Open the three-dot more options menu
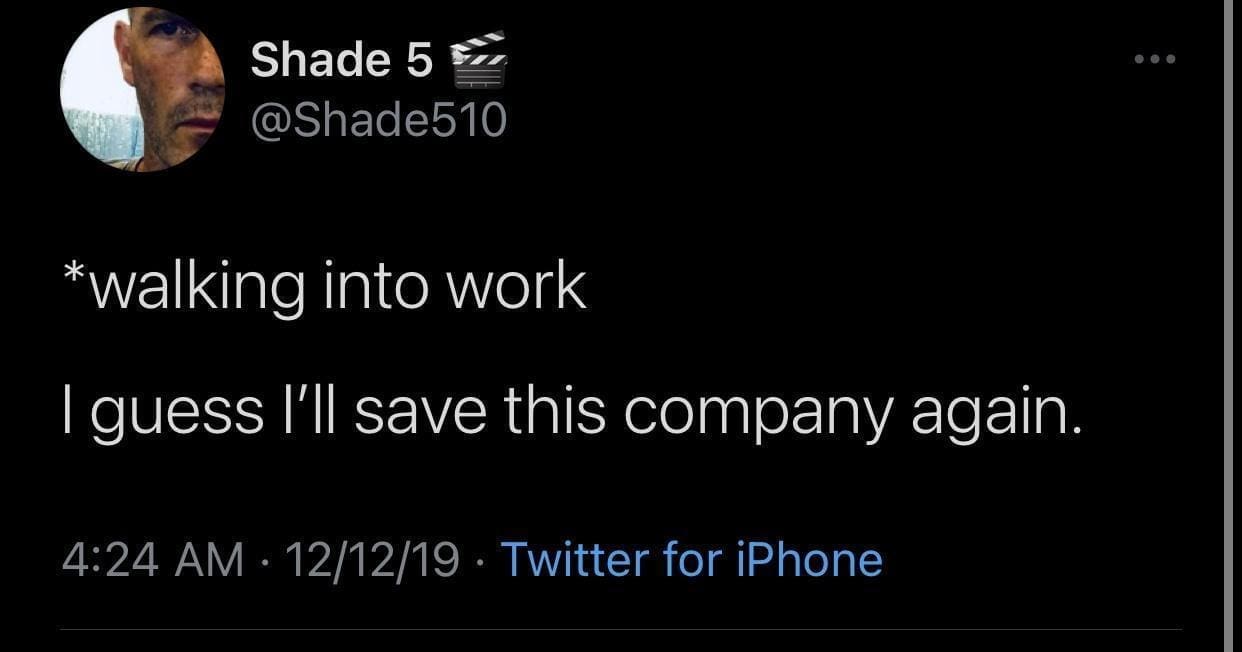This screenshot has width=1242, height=652. (x=1156, y=59)
